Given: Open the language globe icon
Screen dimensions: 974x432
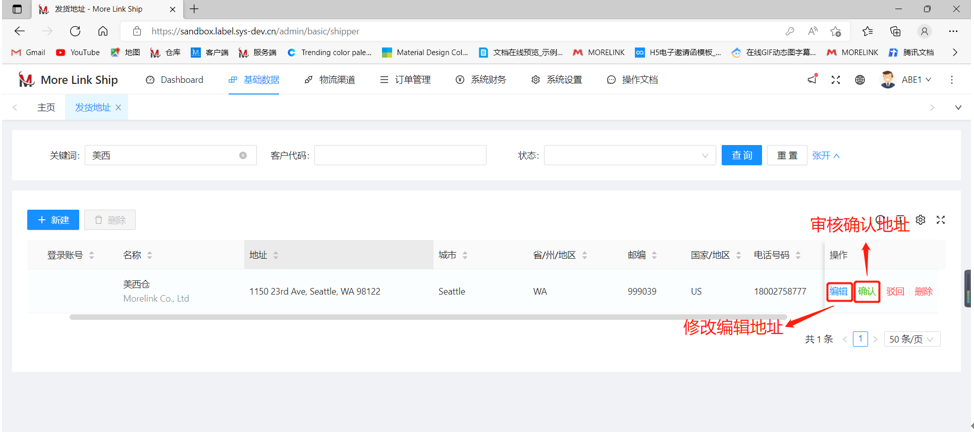Looking at the screenshot, I should click(860, 80).
